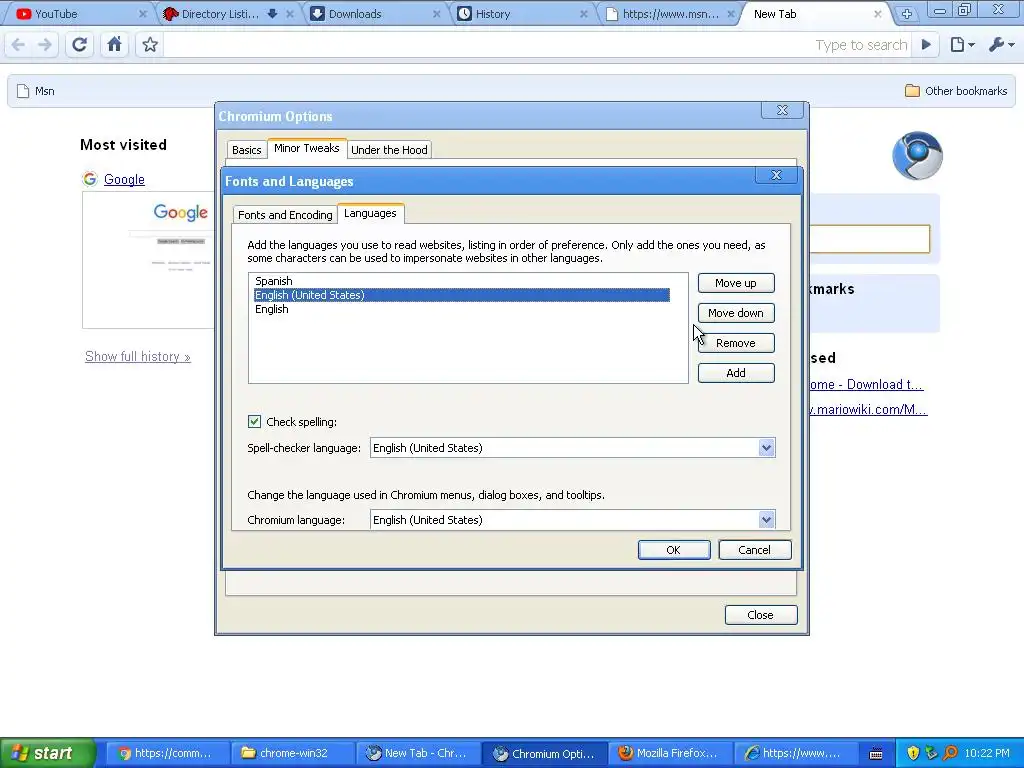Screen dimensions: 1024x768
Task: Toggle the Check spelling checkbox
Action: click(x=254, y=422)
